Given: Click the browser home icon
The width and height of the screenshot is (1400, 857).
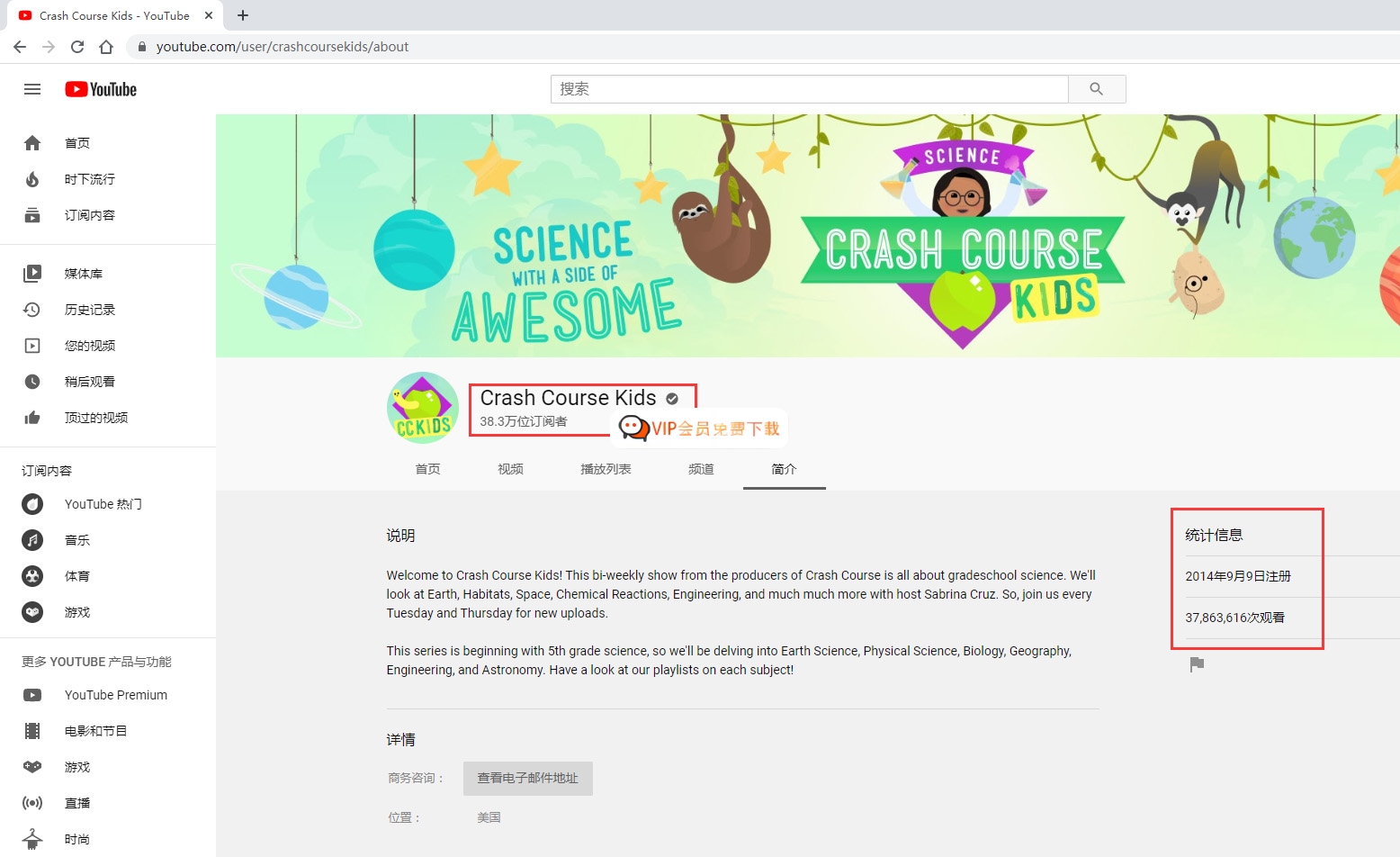Looking at the screenshot, I should pyautogui.click(x=106, y=47).
